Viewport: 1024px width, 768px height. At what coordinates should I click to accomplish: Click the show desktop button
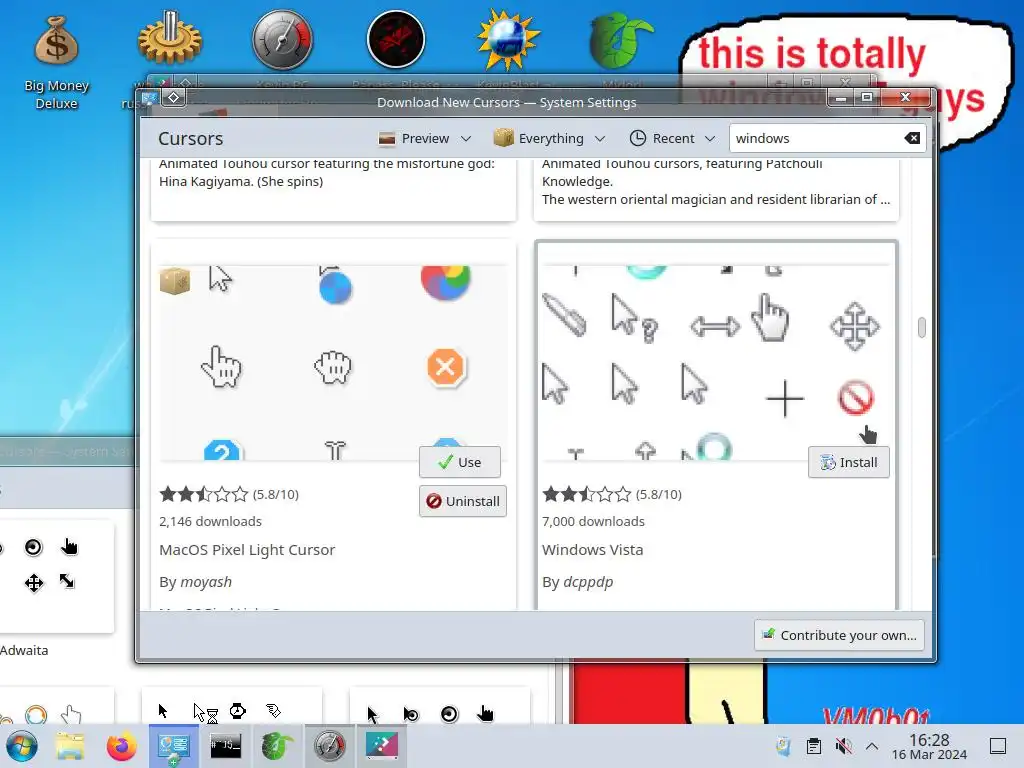998,746
